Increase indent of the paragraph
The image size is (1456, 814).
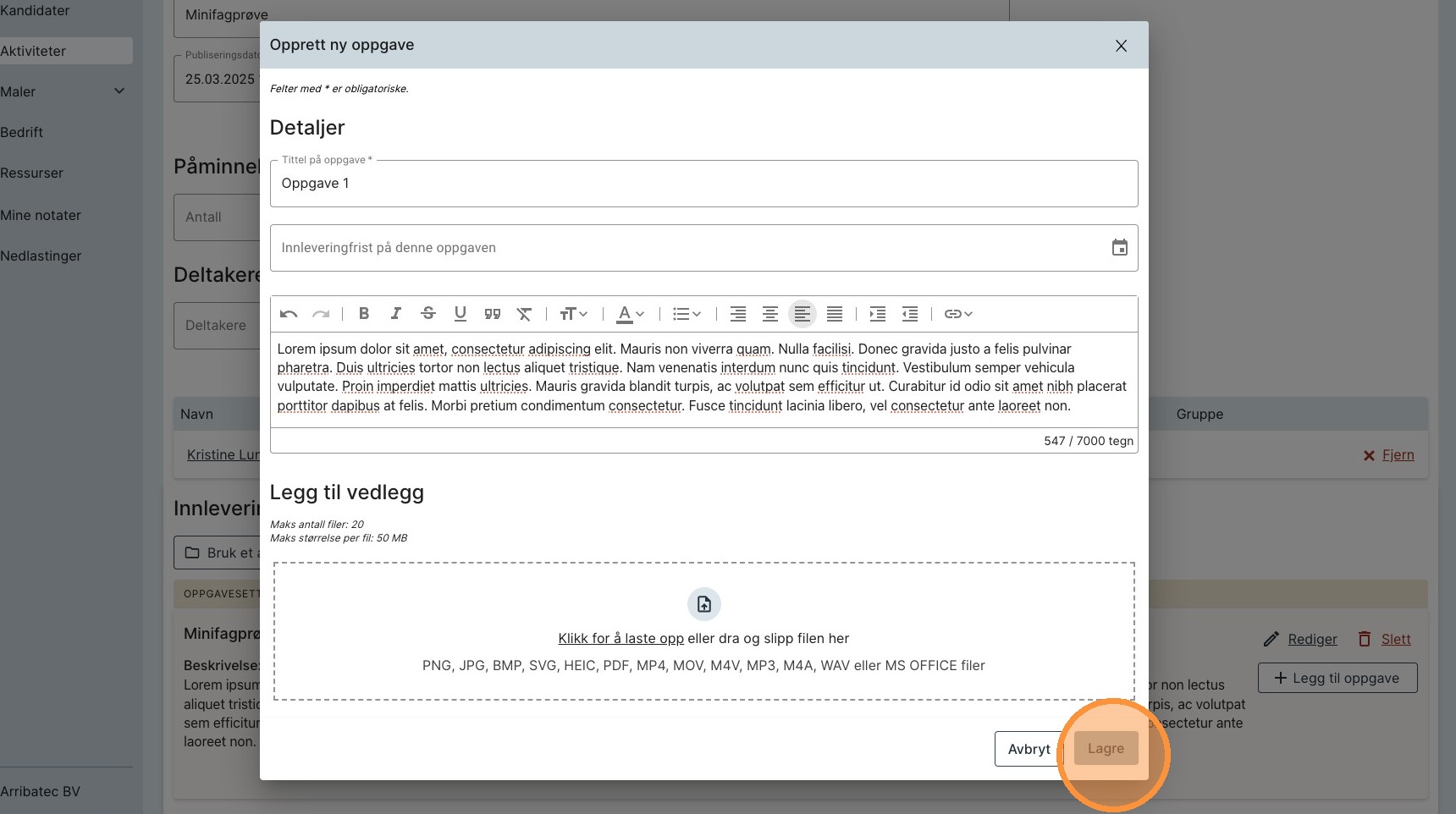tap(878, 314)
